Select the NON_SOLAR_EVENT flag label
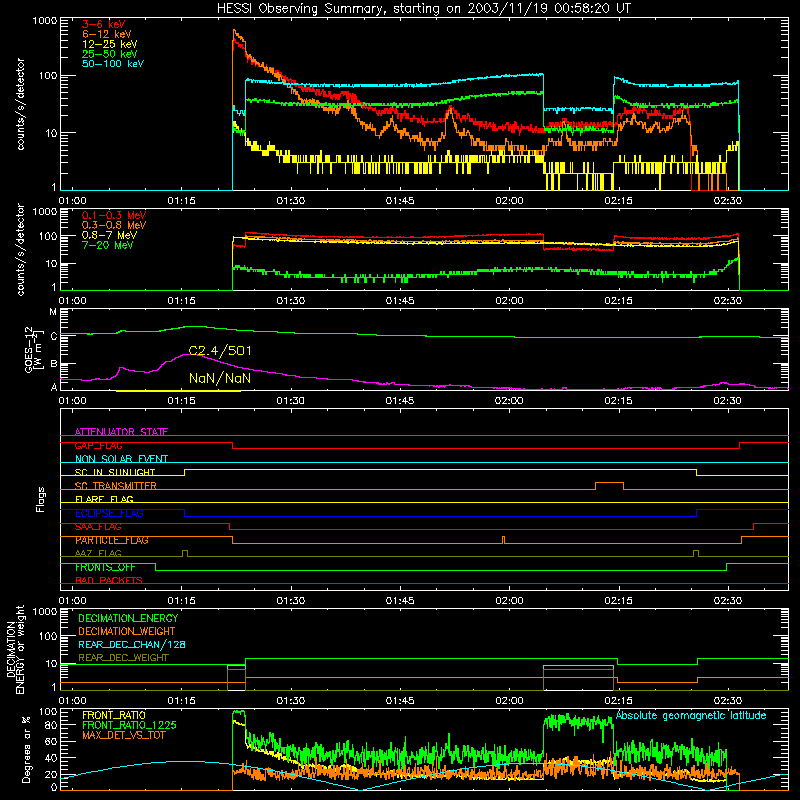The height and width of the screenshot is (800, 800). (121, 459)
